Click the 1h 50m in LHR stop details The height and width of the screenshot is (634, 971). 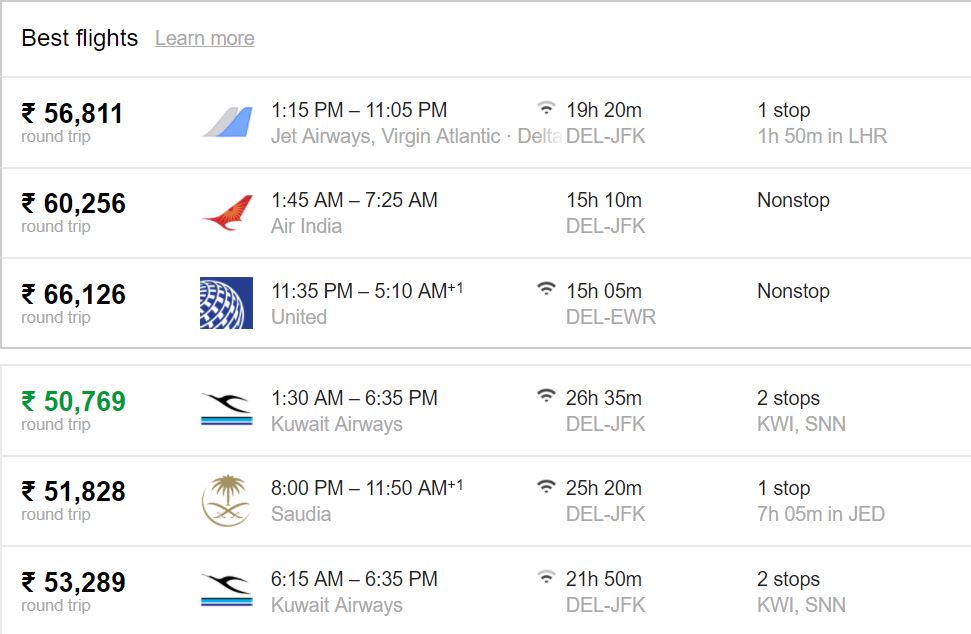coord(822,136)
